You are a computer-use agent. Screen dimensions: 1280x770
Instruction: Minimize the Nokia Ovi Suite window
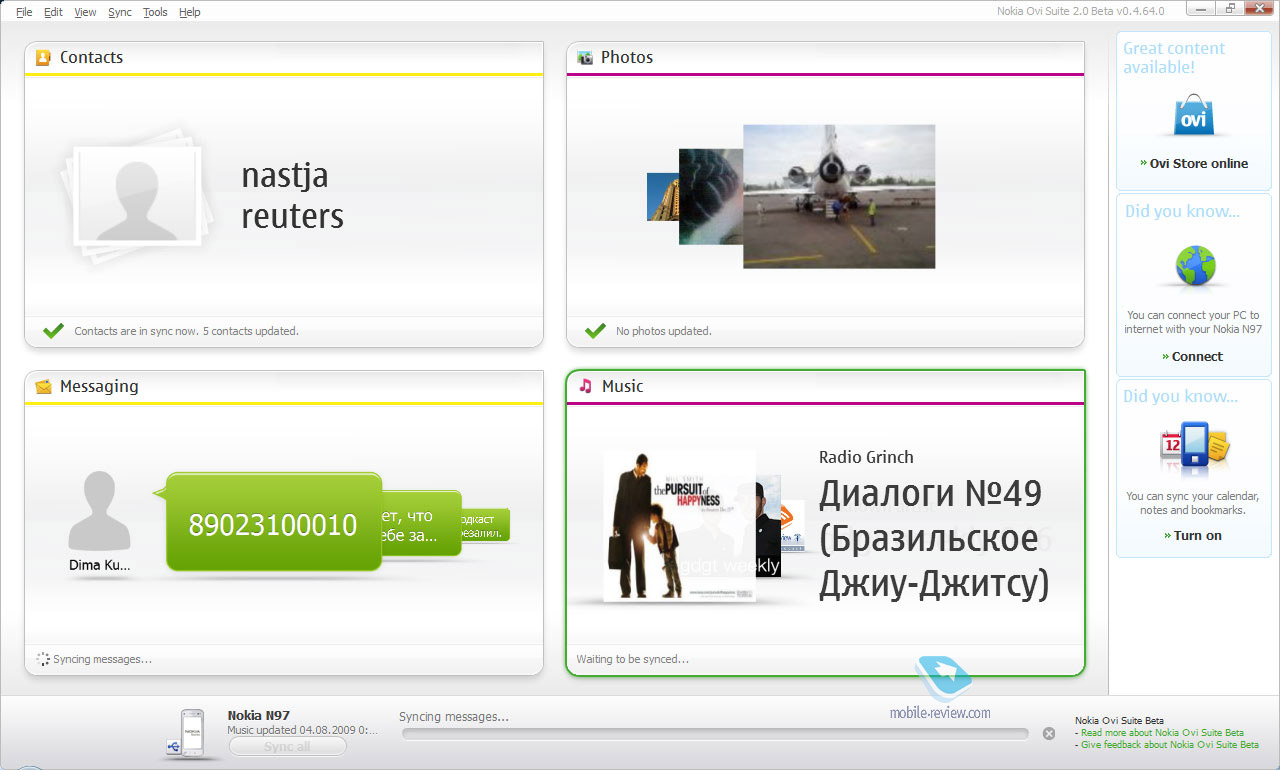pos(1201,8)
